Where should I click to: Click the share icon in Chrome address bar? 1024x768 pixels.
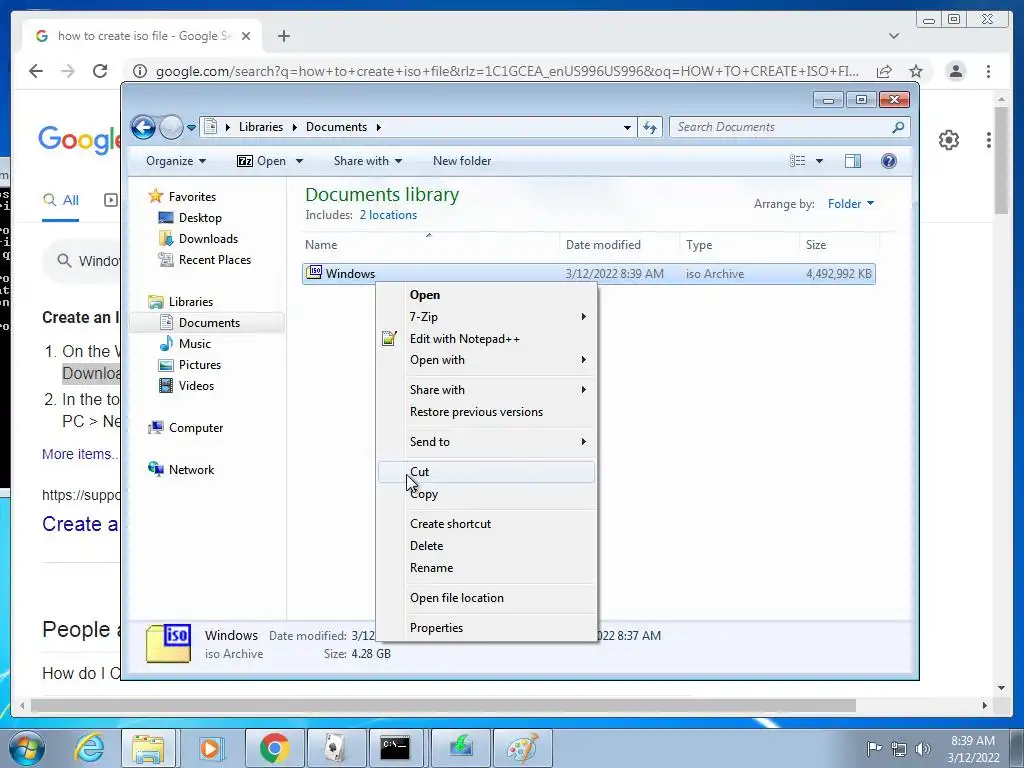pyautogui.click(x=884, y=71)
